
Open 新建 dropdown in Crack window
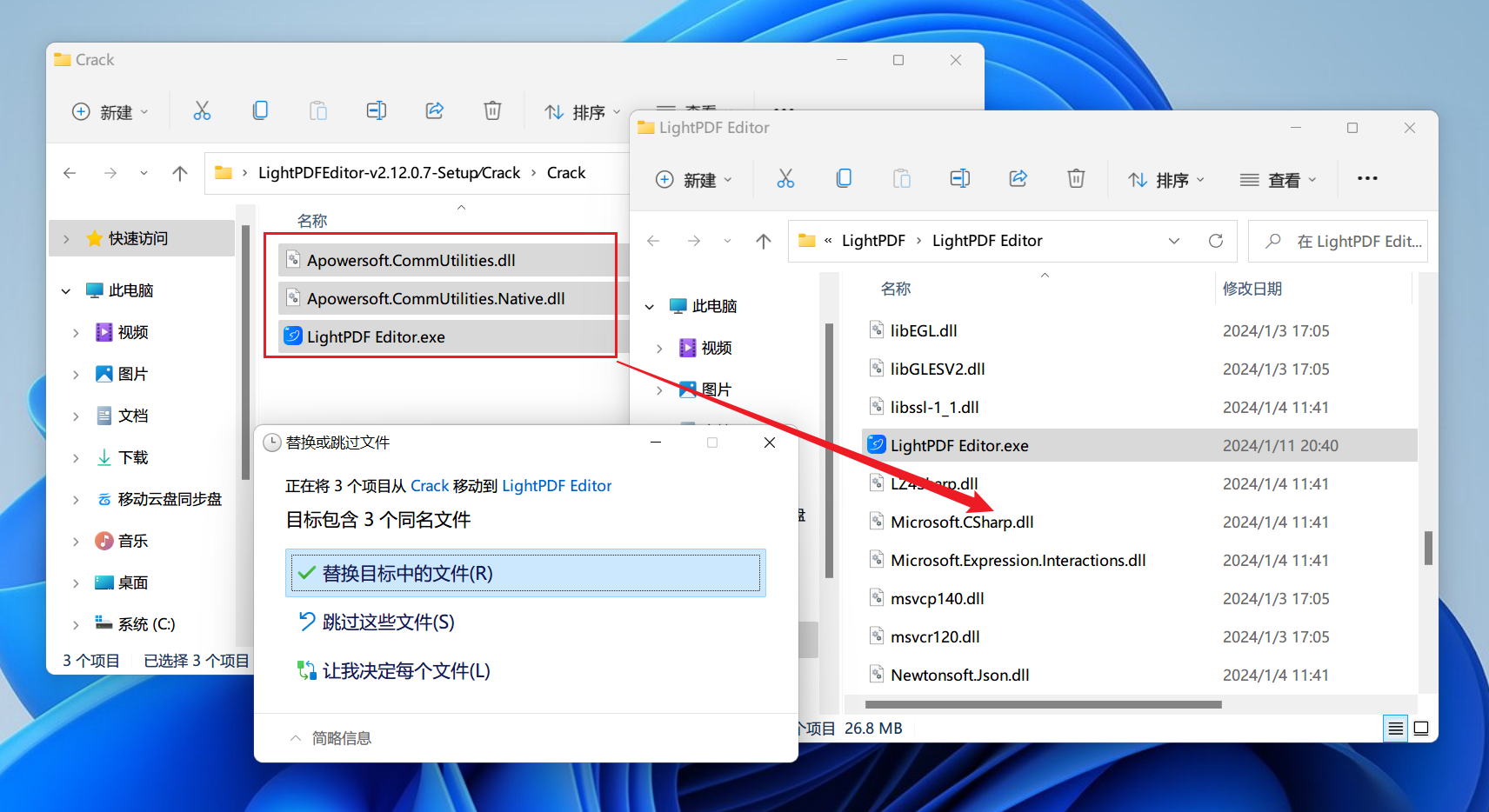pyautogui.click(x=110, y=111)
